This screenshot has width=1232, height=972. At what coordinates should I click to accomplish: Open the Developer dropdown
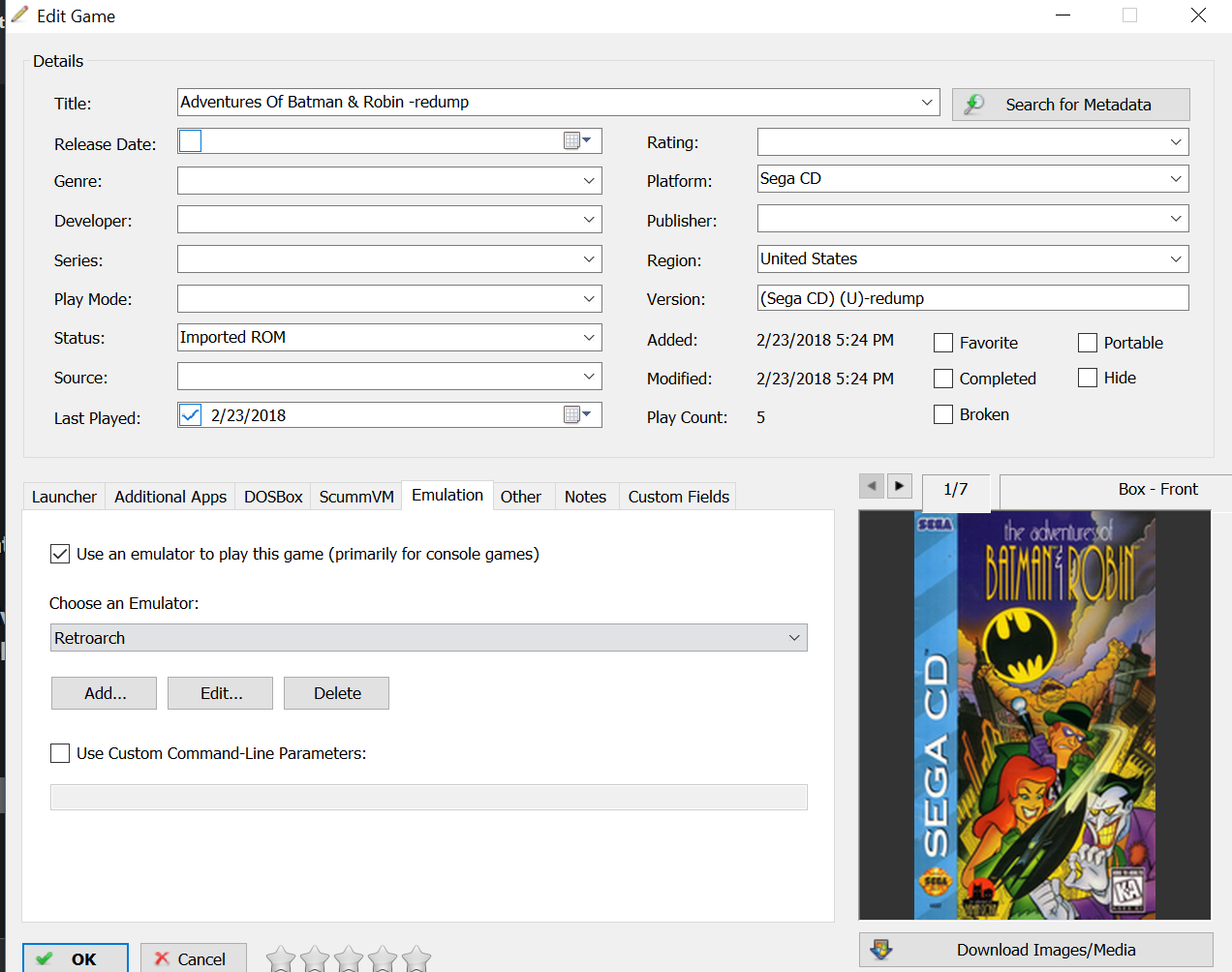(589, 220)
